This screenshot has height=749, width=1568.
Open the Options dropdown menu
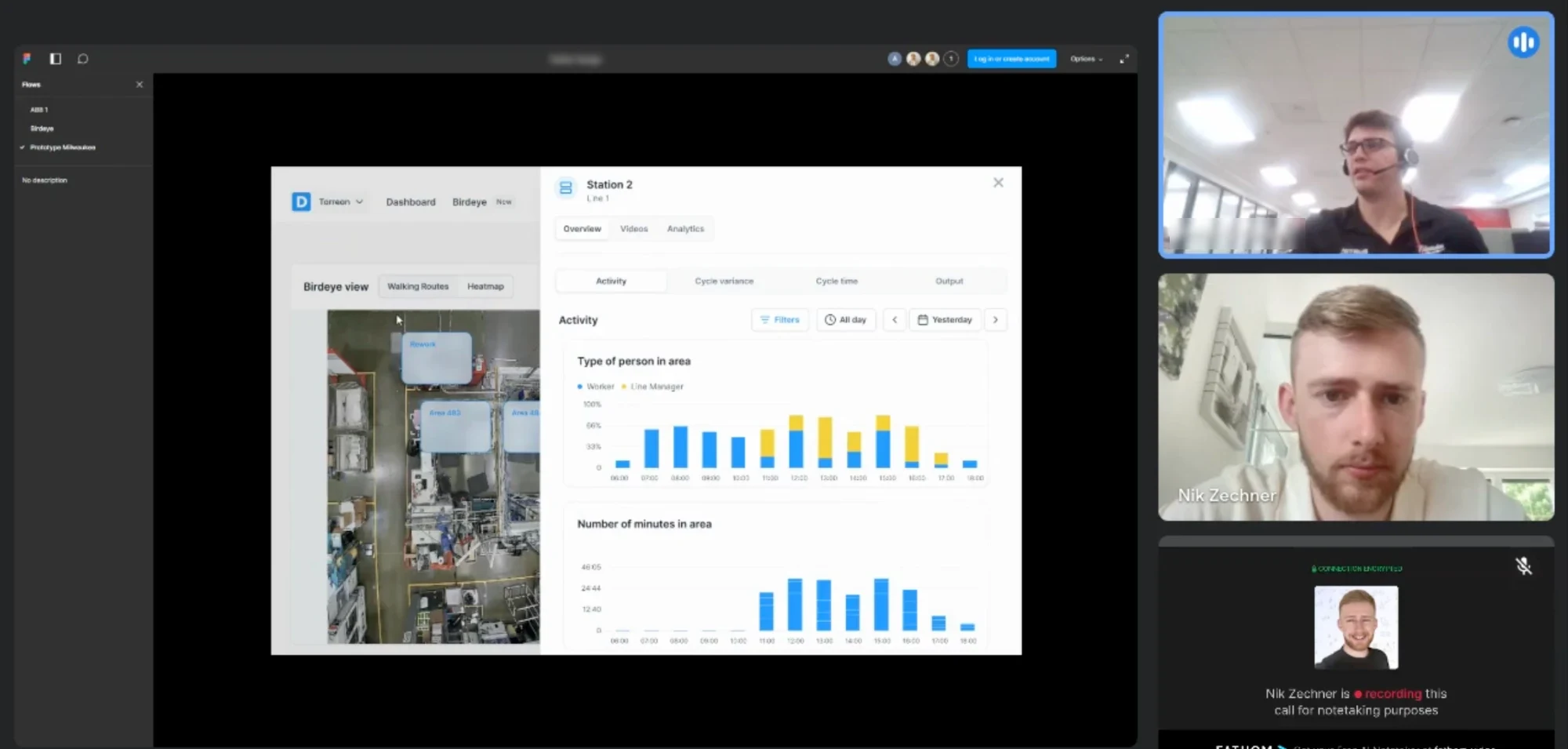[x=1087, y=59]
